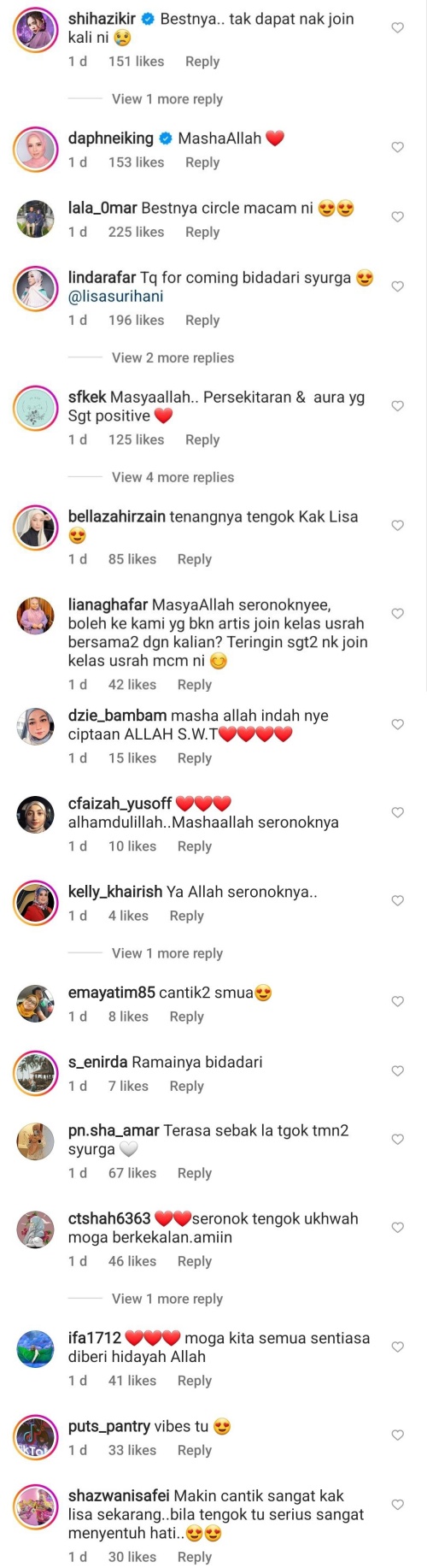Tap heart icon on daphneiking's comment

coord(397,148)
